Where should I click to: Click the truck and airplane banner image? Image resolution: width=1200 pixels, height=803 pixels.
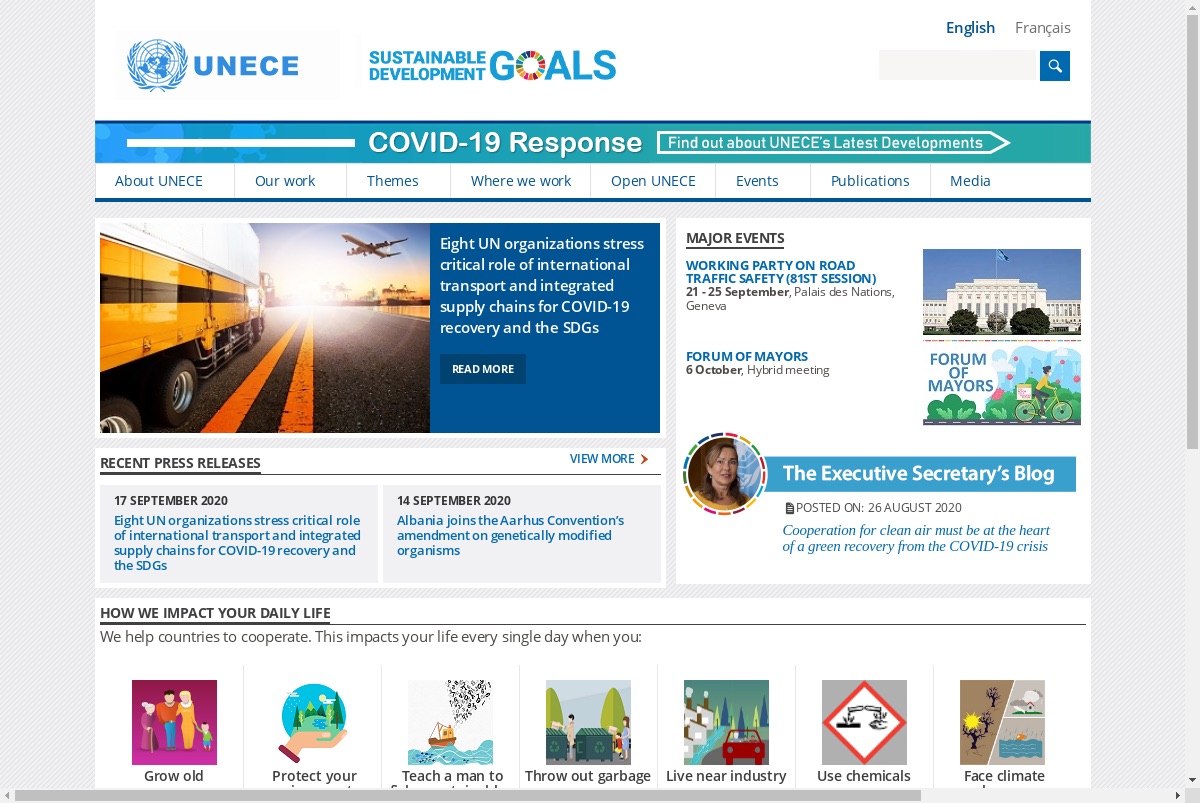coord(265,328)
